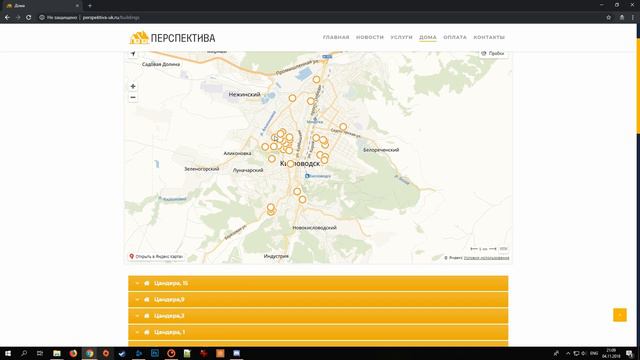Click the address bar URL field

(318, 18)
